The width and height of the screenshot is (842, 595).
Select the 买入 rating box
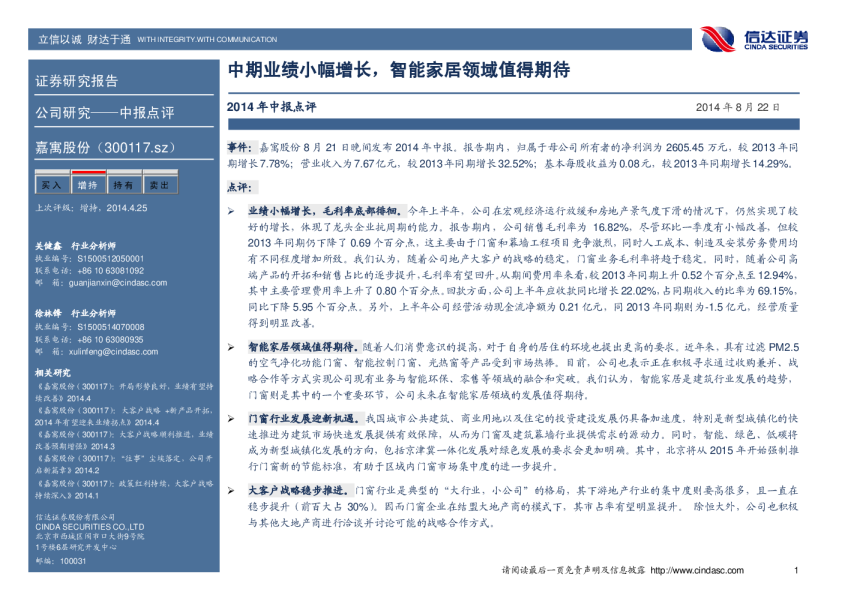tap(50, 185)
